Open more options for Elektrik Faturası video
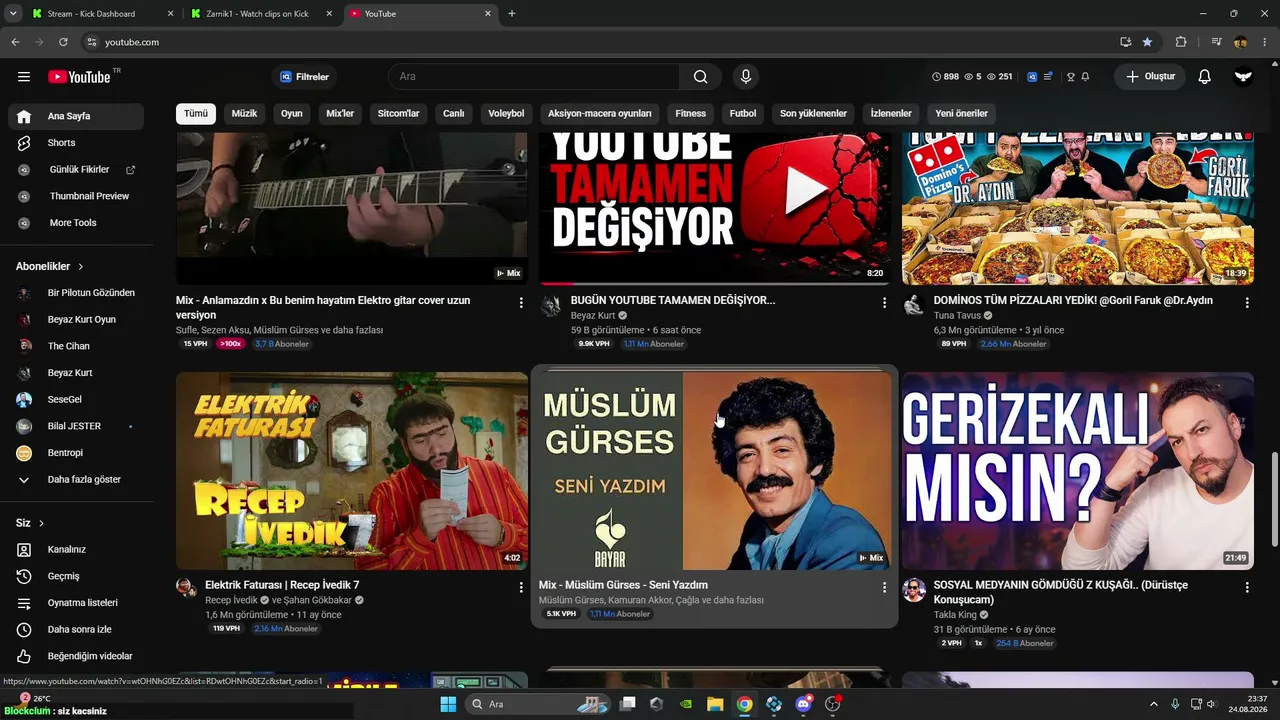This screenshot has height=720, width=1280. click(x=521, y=587)
